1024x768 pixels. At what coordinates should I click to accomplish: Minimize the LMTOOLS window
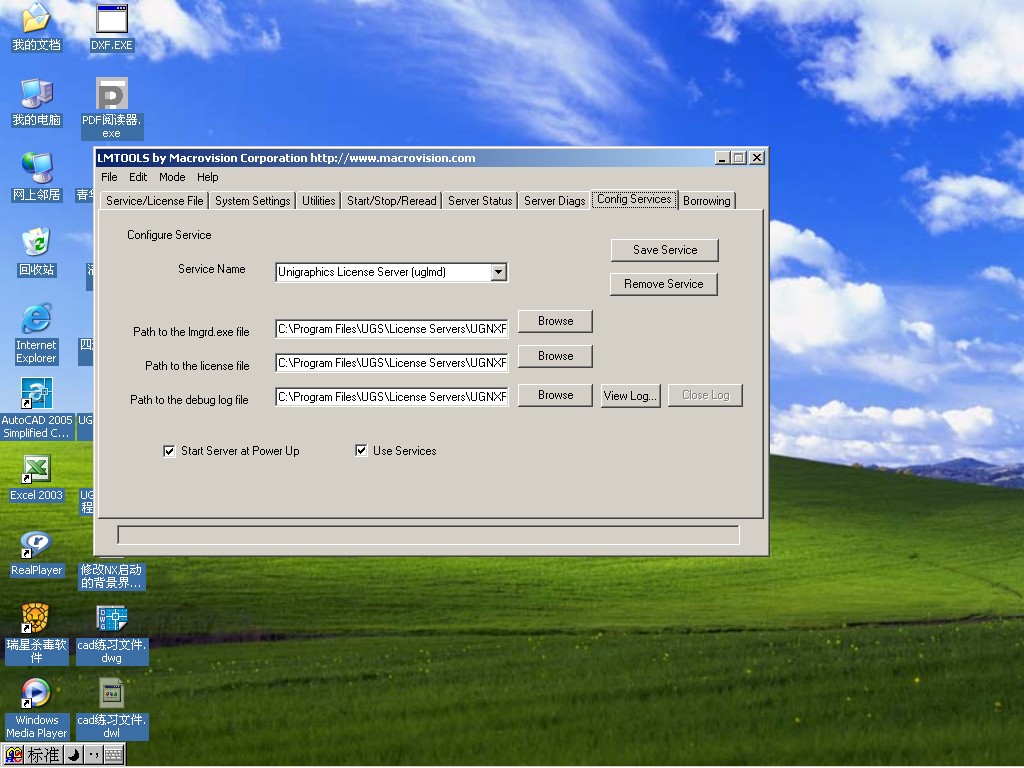point(722,157)
